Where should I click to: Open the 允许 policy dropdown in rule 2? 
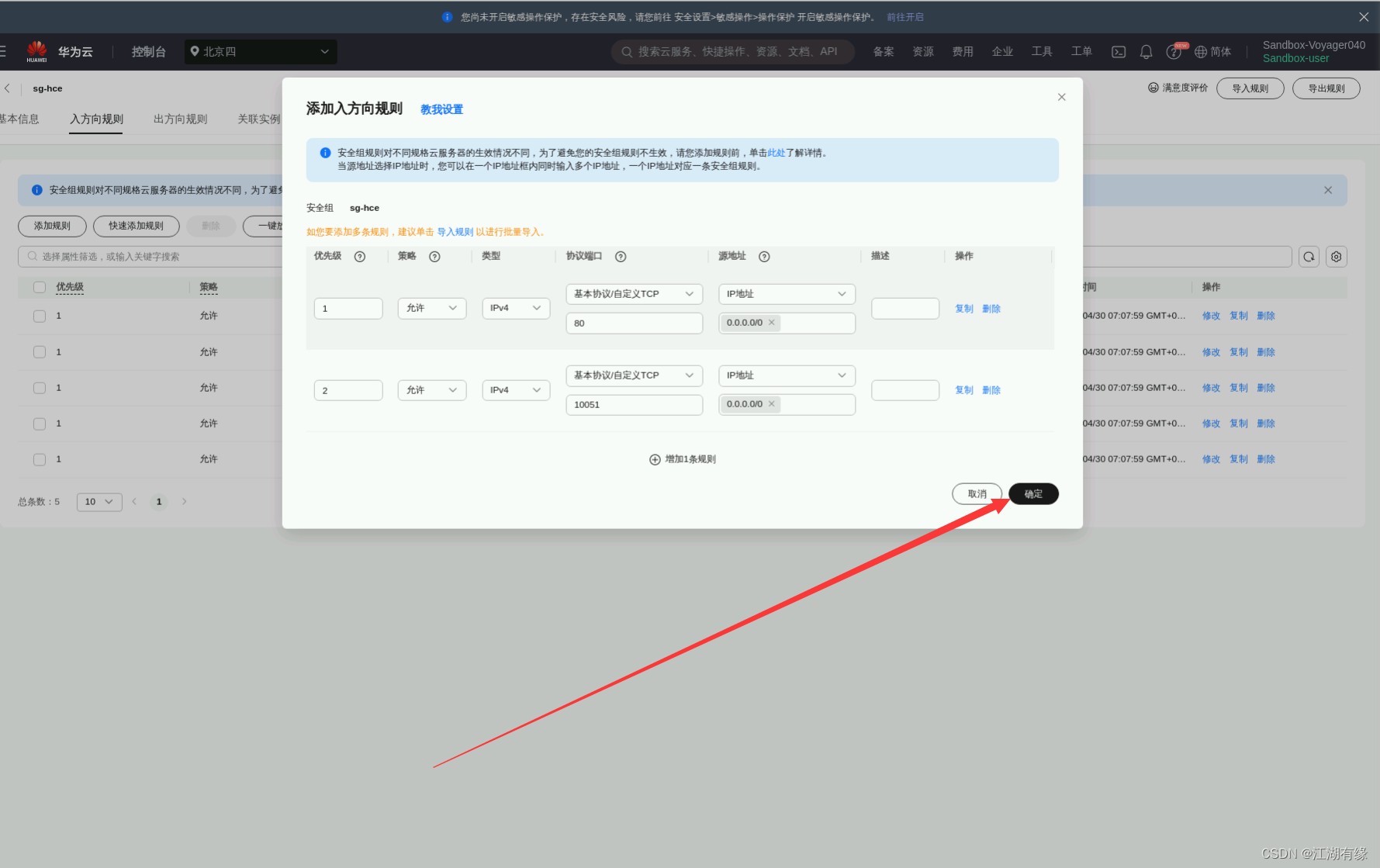[432, 390]
